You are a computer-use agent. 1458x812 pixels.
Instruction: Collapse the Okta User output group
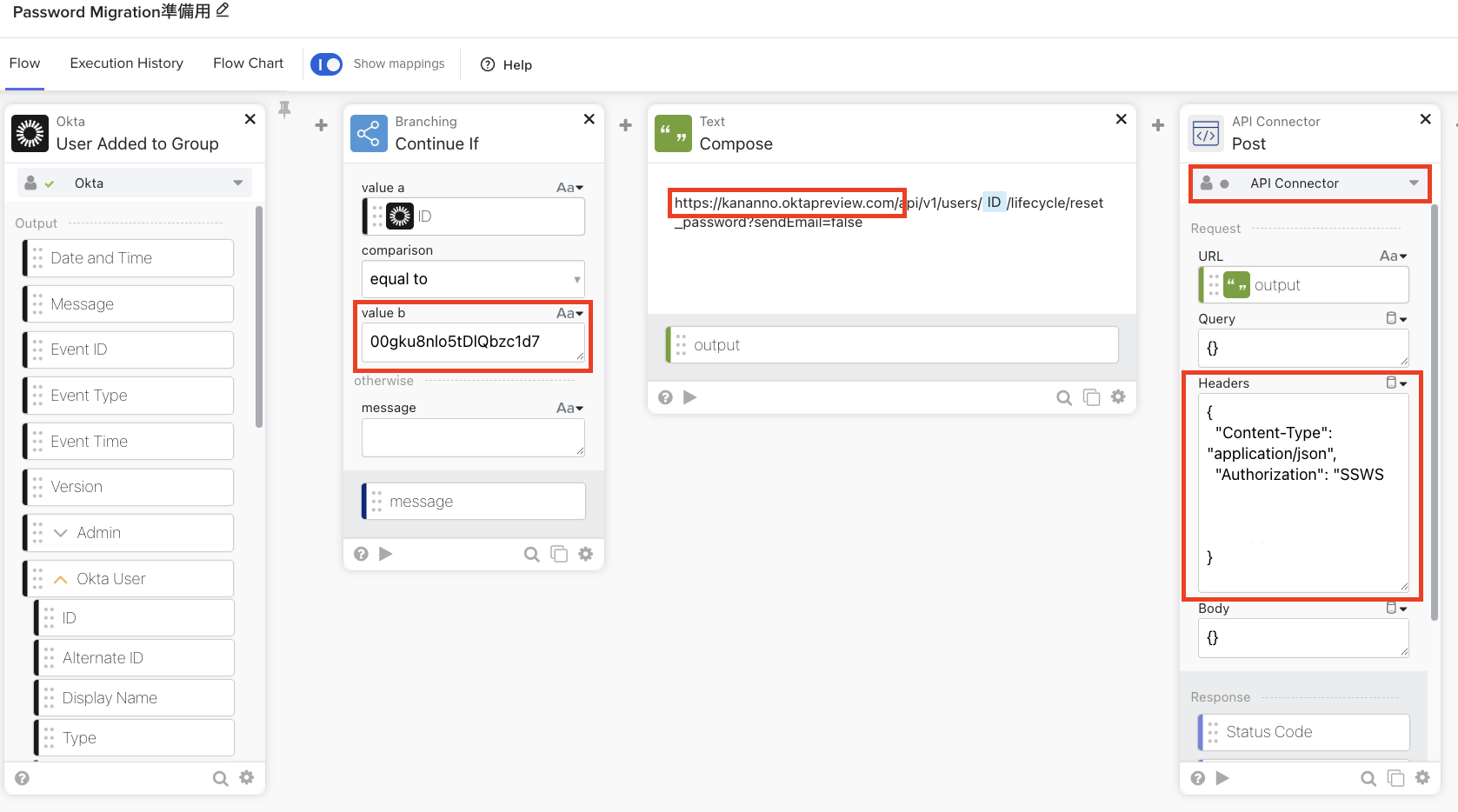tap(61, 579)
